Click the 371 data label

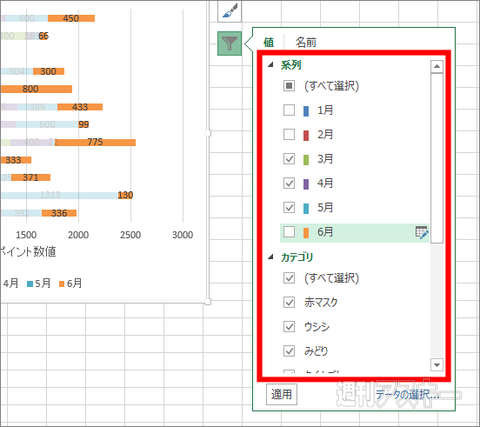(31, 177)
